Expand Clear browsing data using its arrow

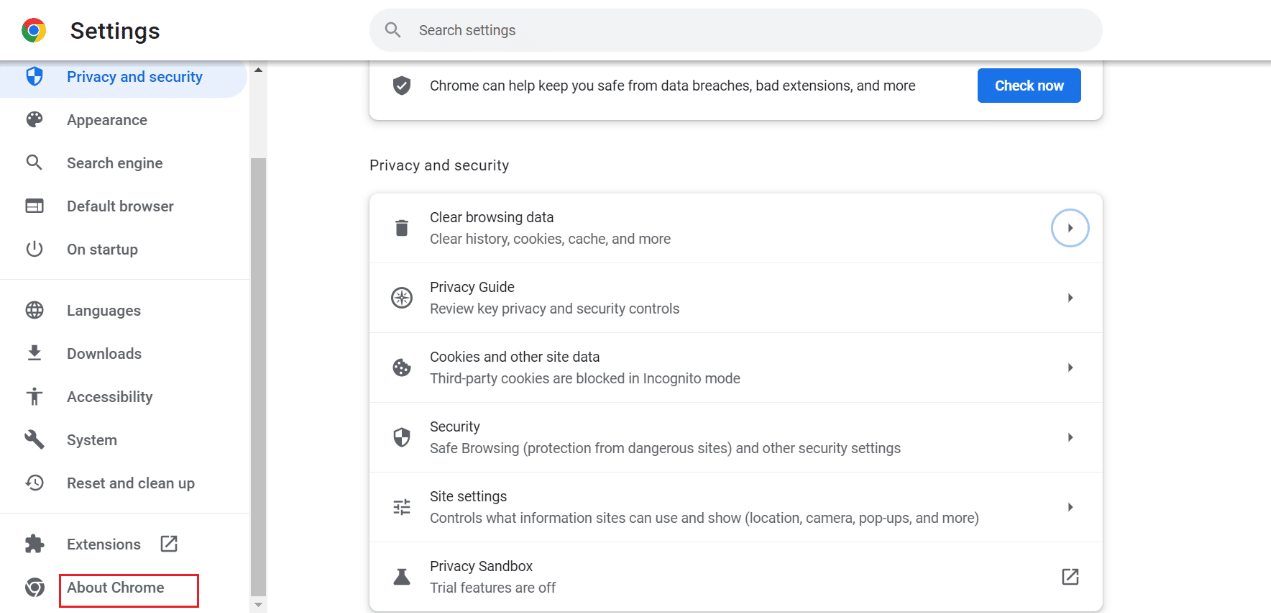(1070, 228)
